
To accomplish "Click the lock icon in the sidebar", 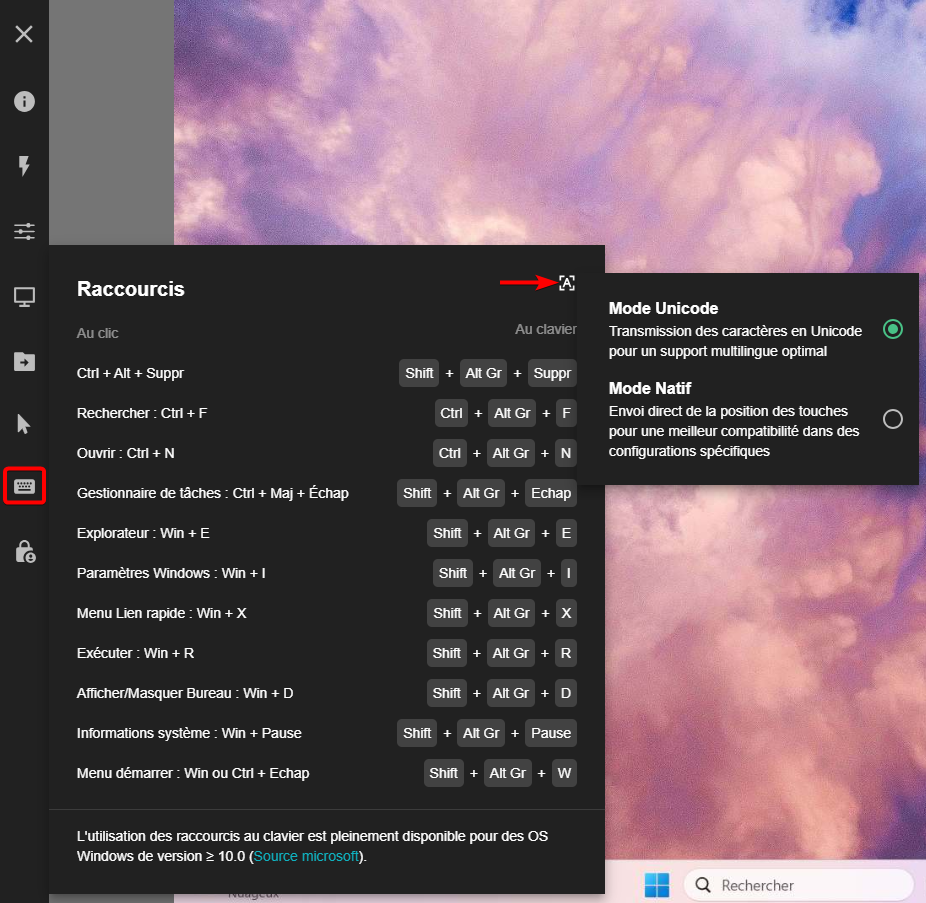I will click(23, 551).
